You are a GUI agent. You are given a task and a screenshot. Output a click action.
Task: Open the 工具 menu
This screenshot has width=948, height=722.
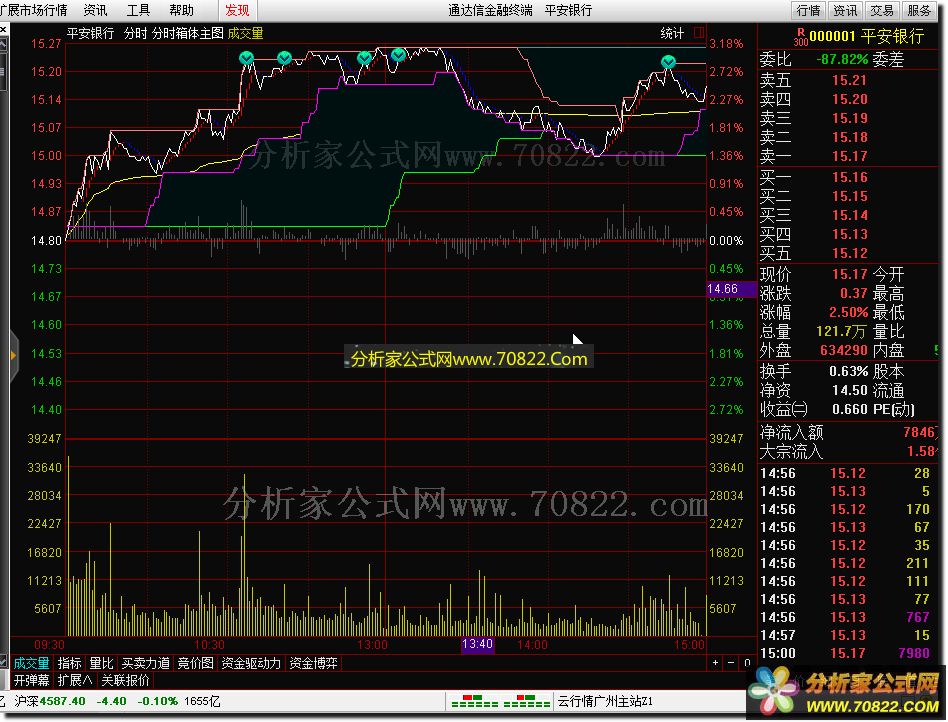138,10
